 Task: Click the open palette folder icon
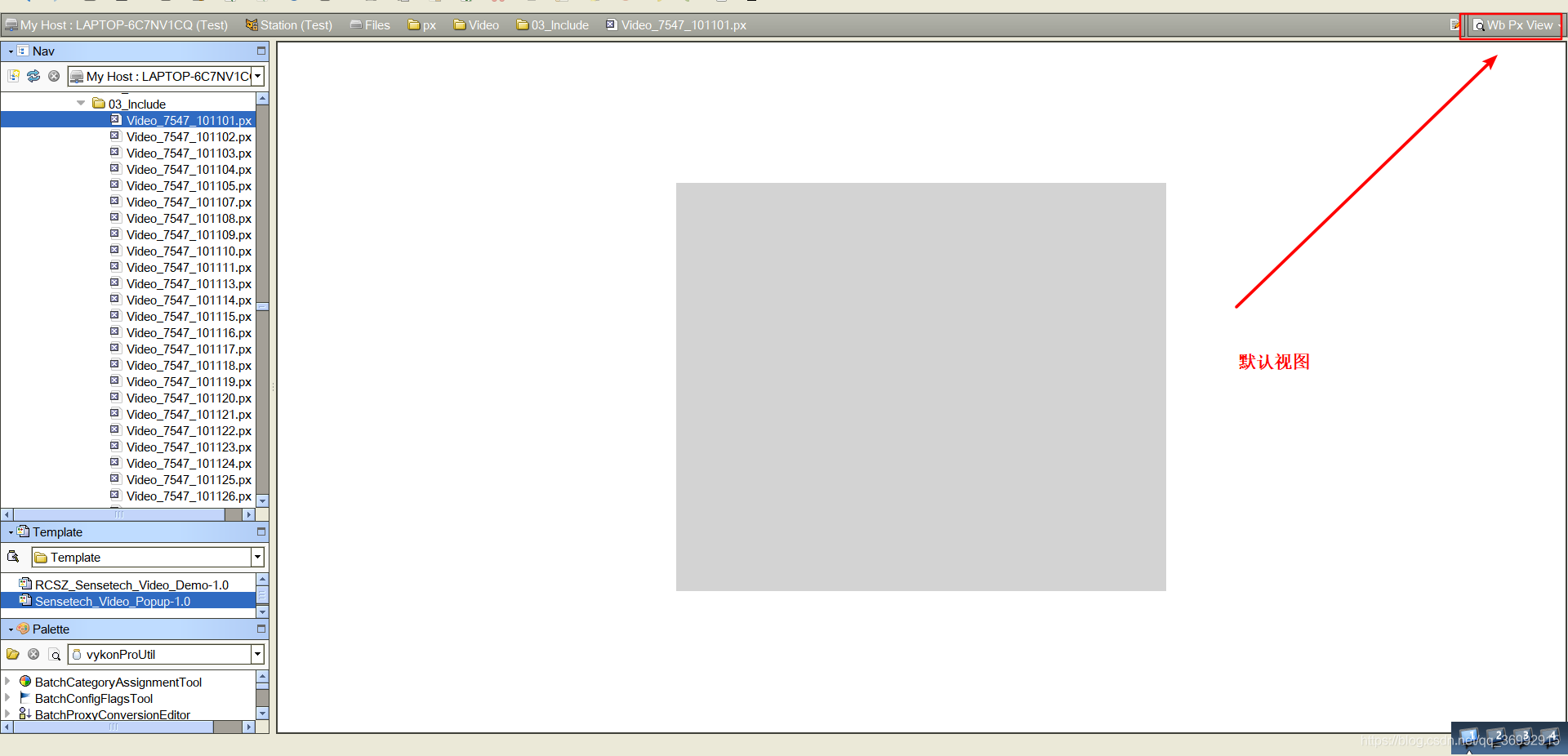[x=13, y=654]
